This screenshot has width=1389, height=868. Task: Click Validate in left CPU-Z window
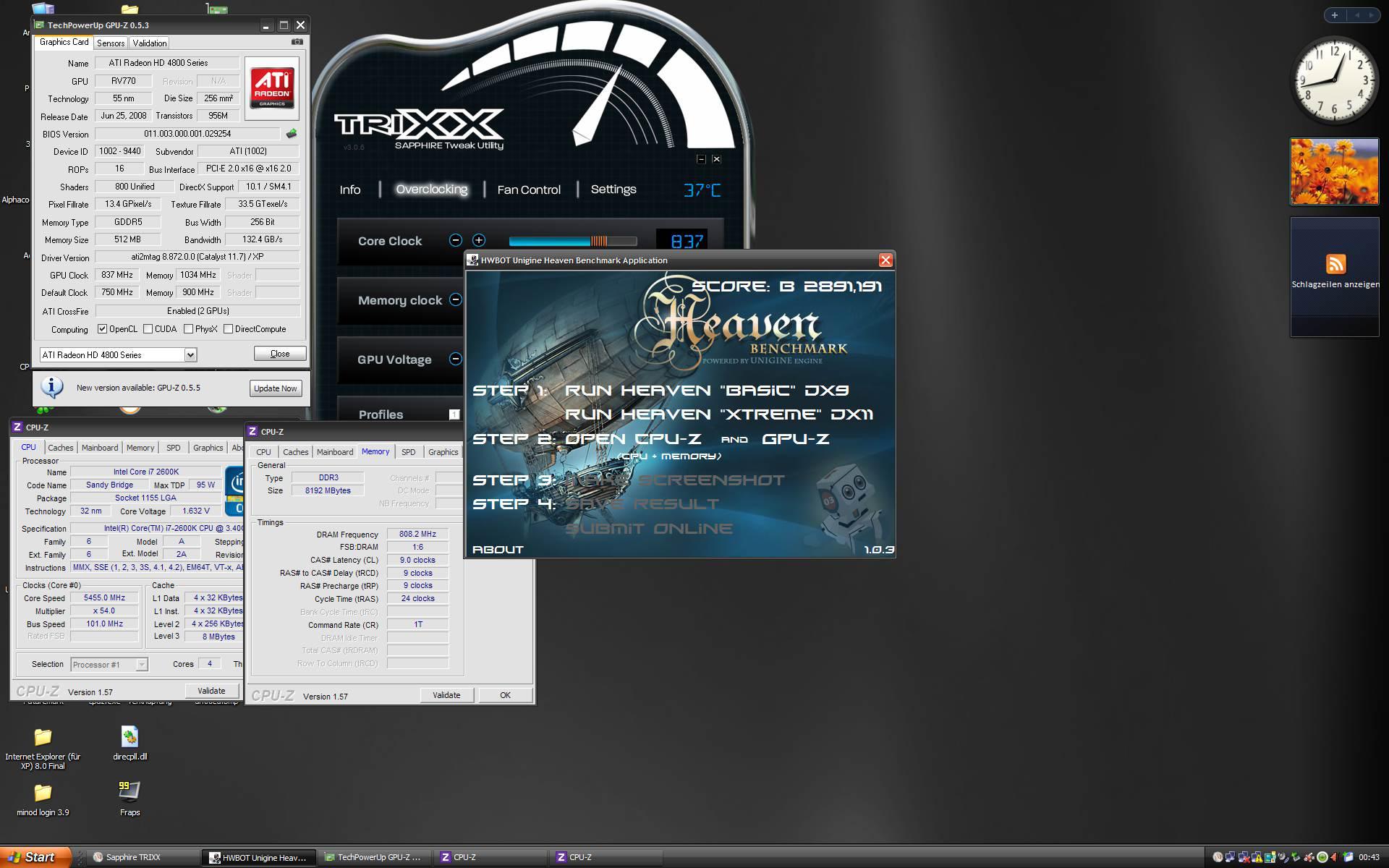(x=211, y=691)
